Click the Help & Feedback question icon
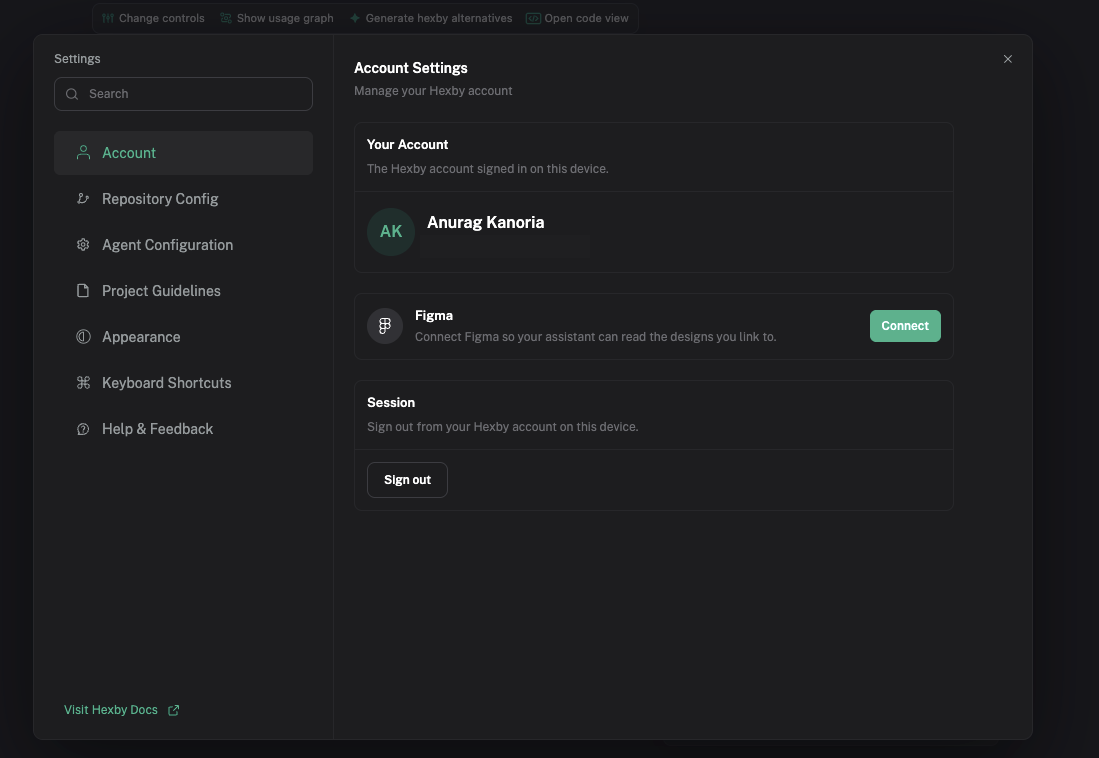This screenshot has height=758, width=1099. [x=83, y=429]
